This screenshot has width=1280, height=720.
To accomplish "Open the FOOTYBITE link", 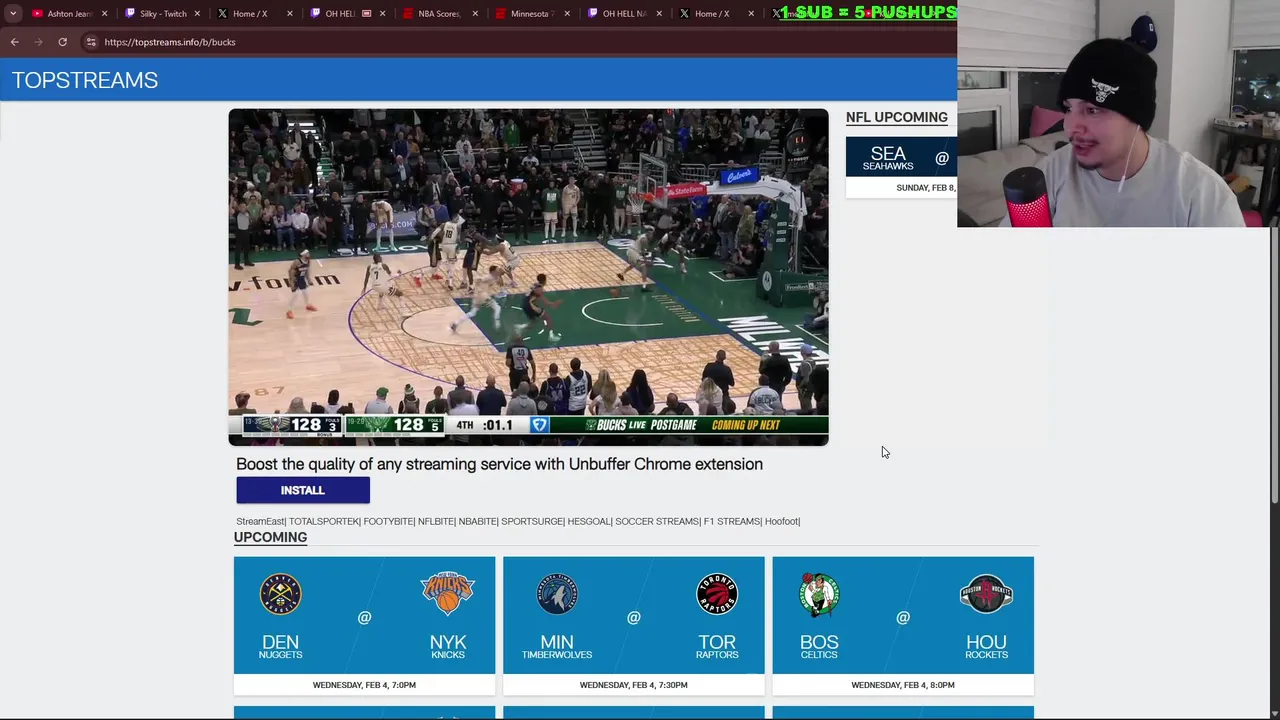I will (388, 521).
